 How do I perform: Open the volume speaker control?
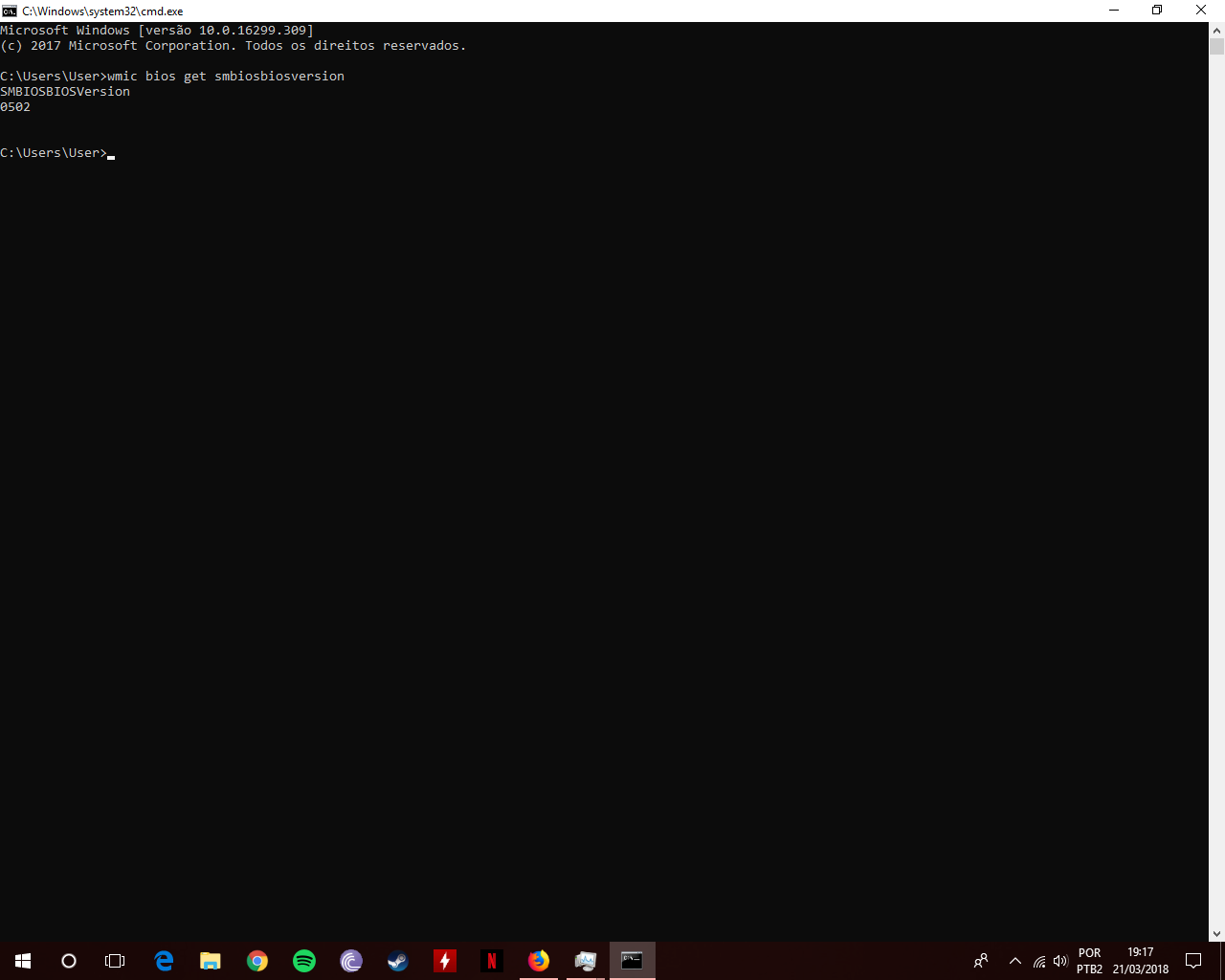coord(1060,961)
